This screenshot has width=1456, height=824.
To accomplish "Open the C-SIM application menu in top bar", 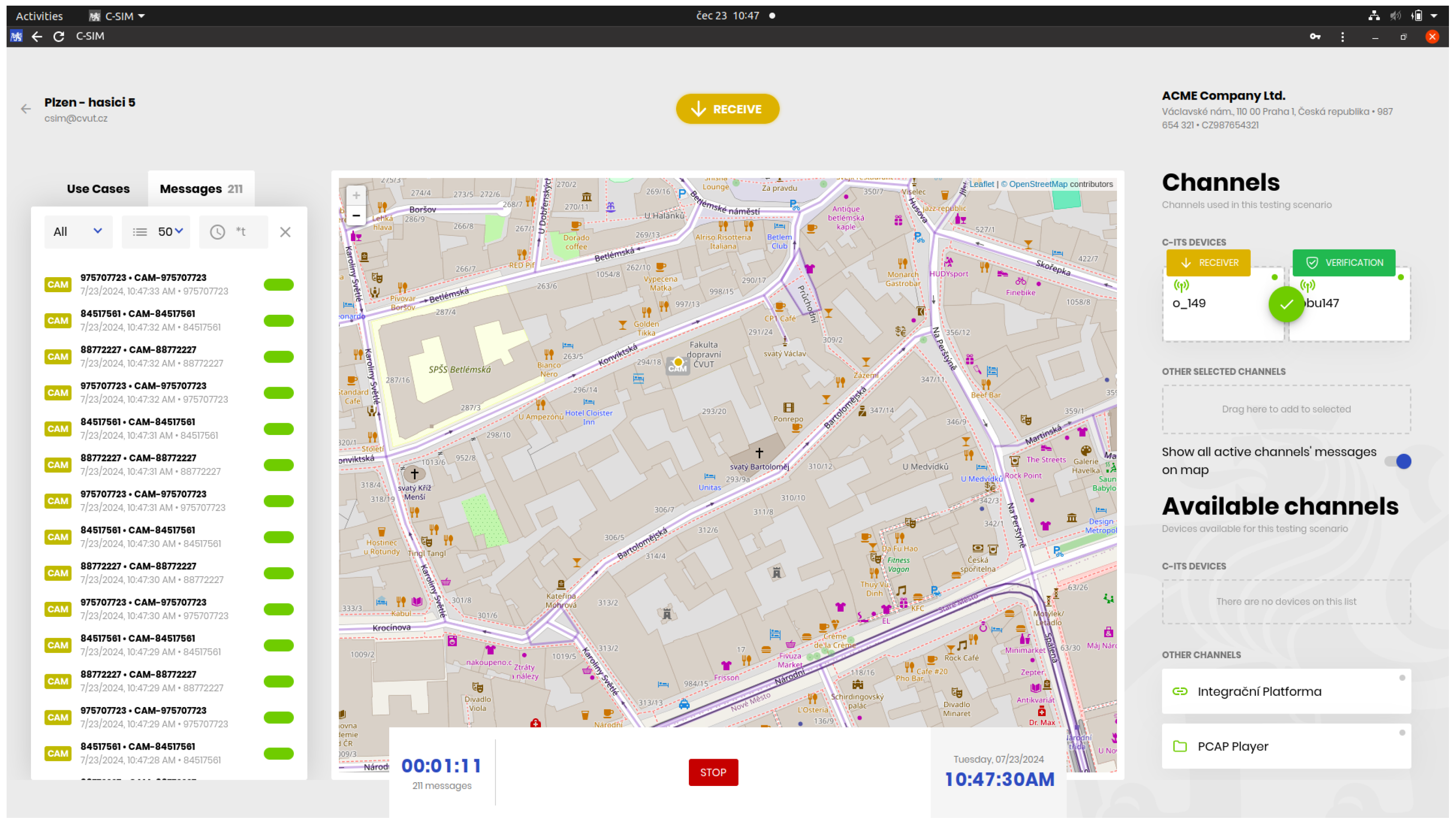I will pyautogui.click(x=117, y=16).
